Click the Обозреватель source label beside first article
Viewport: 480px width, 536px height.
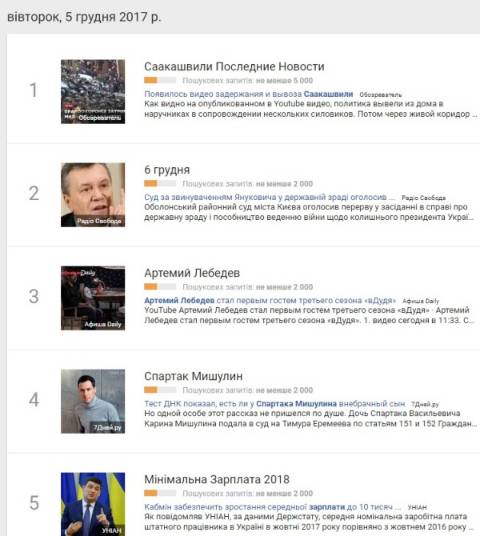(x=381, y=95)
